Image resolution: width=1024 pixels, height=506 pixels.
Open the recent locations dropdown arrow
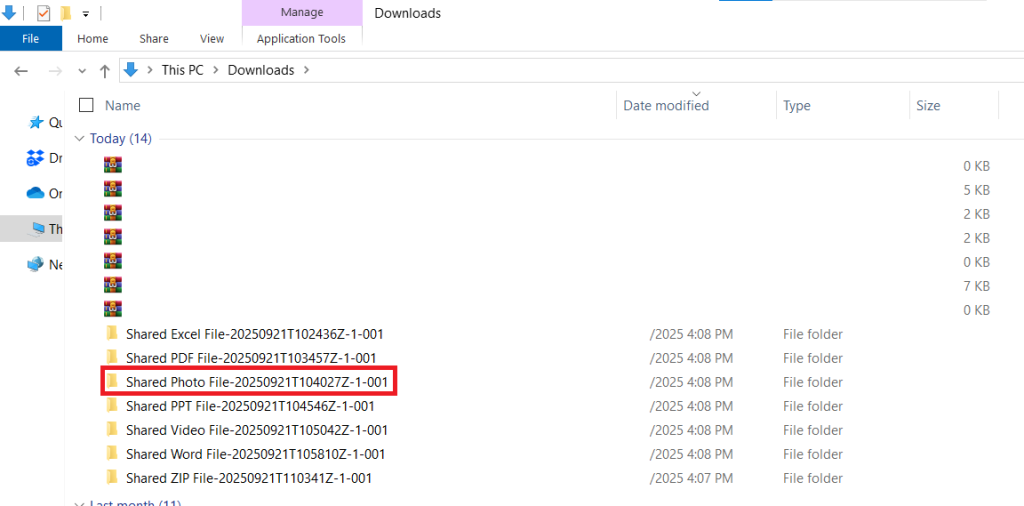click(82, 70)
